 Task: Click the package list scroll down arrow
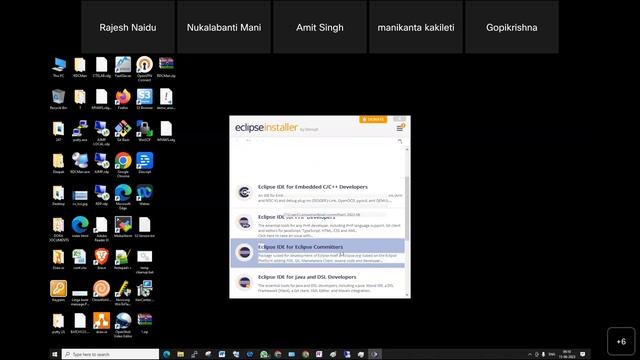[407, 295]
